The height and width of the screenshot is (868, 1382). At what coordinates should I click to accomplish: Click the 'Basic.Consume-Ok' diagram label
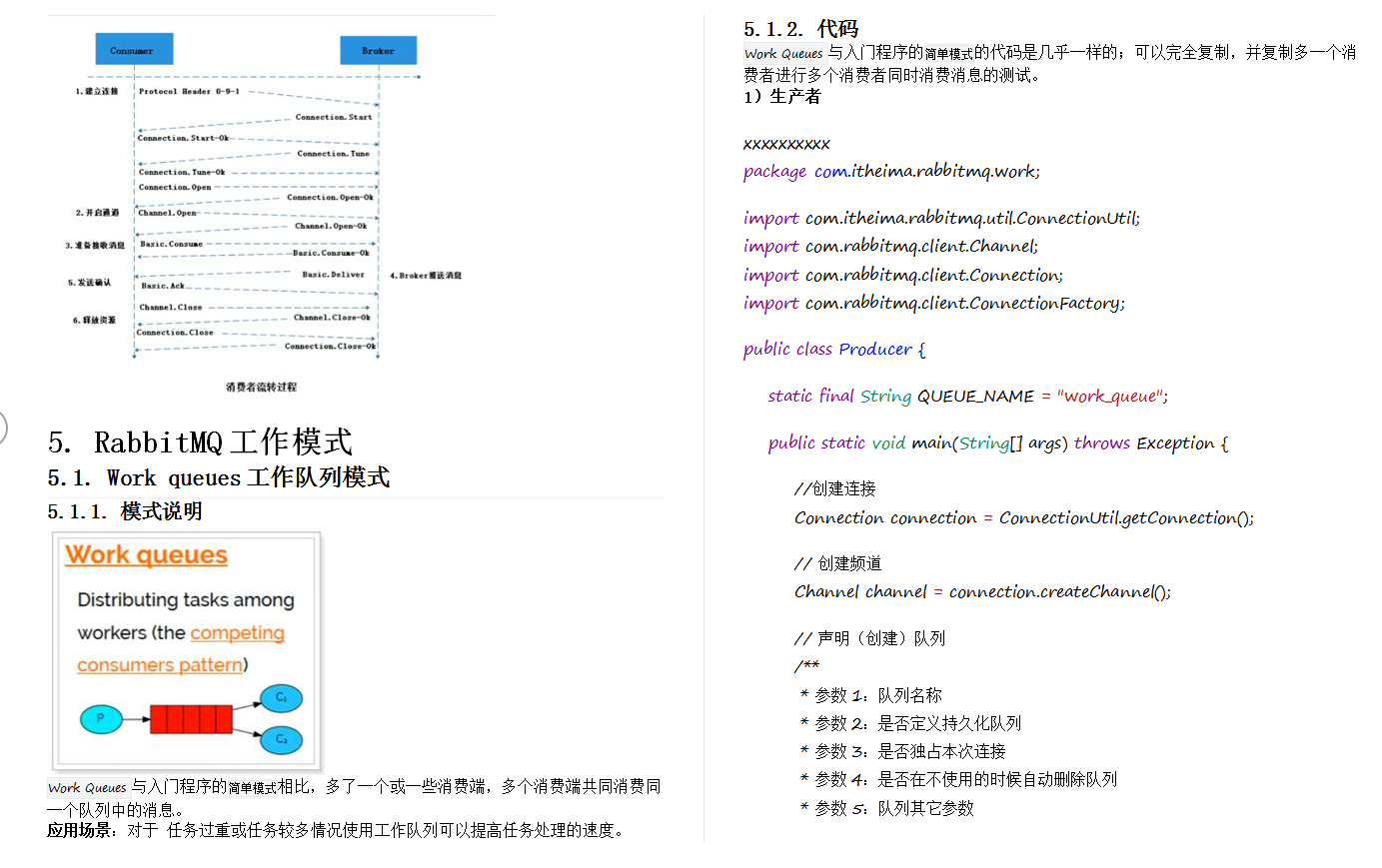tap(331, 253)
